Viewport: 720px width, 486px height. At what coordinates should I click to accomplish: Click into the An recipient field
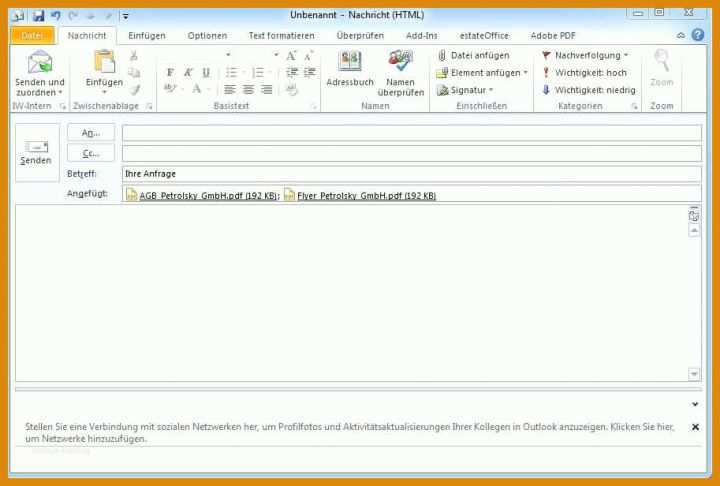point(411,133)
